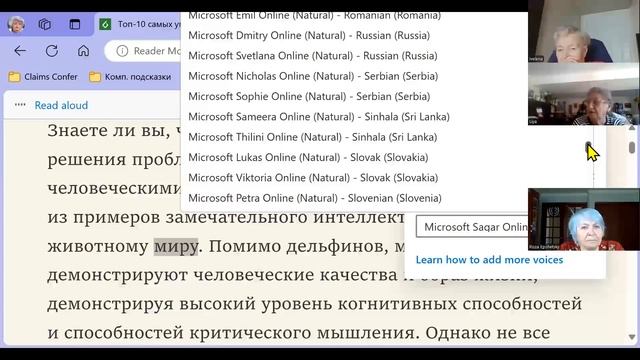Click the highlighted word миру in the article
The width and height of the screenshot is (640, 360).
tap(176, 247)
